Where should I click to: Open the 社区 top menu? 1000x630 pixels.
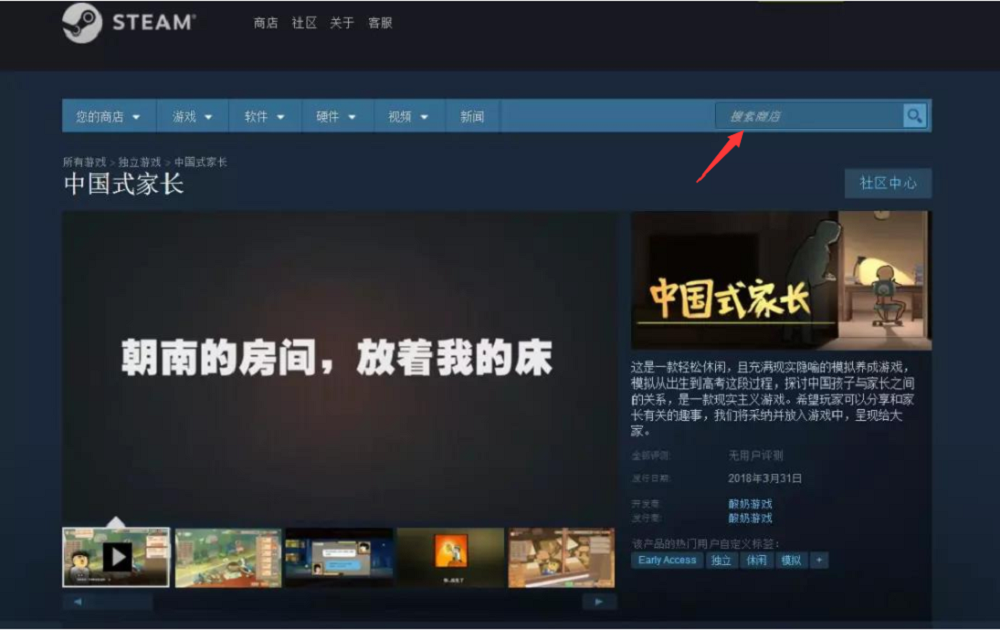(x=304, y=23)
